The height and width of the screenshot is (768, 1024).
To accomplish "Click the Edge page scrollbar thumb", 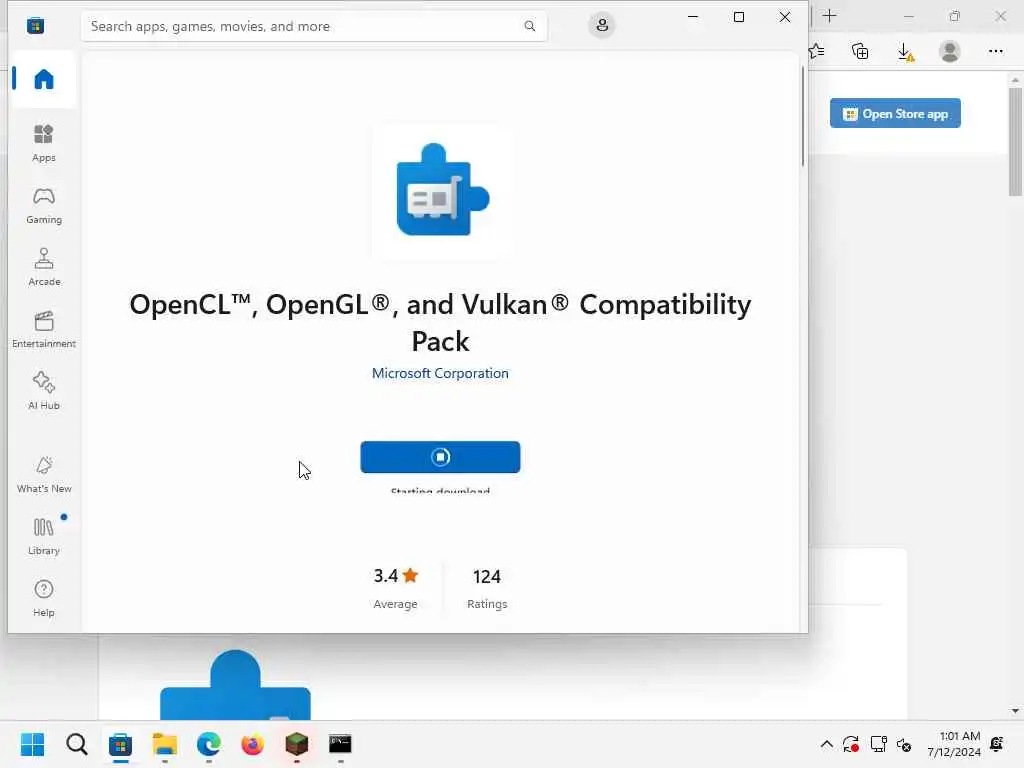I will click(x=1015, y=141).
